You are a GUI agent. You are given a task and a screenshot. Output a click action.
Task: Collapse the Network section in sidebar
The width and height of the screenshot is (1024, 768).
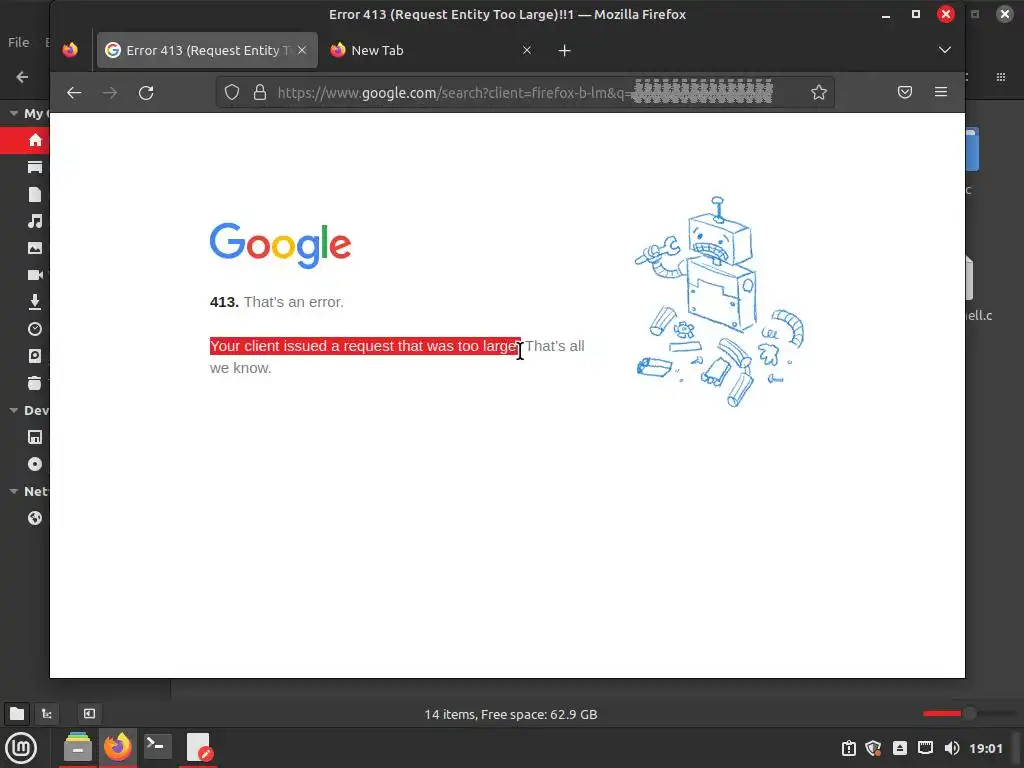pos(13,492)
